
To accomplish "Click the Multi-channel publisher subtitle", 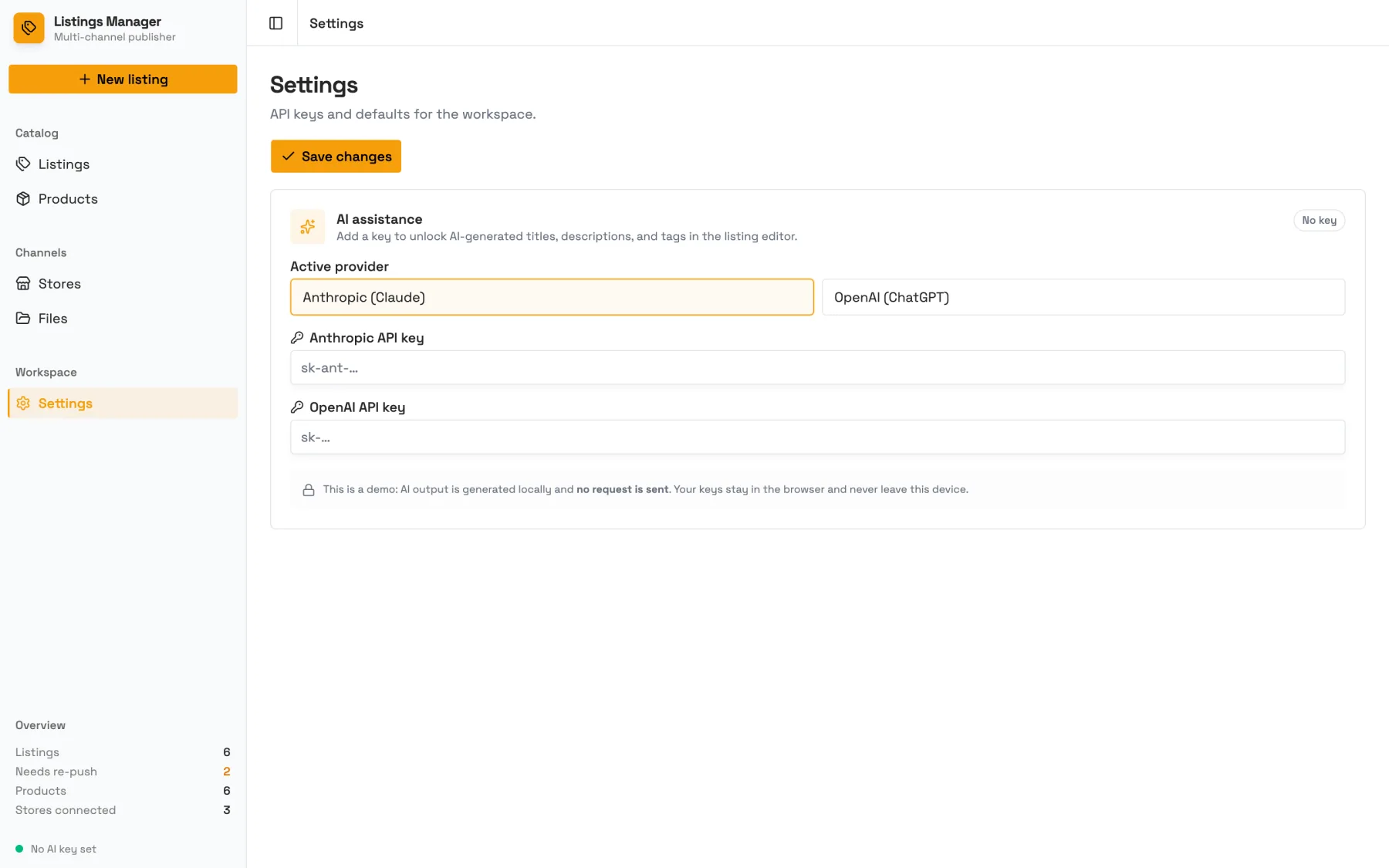I will tap(115, 37).
